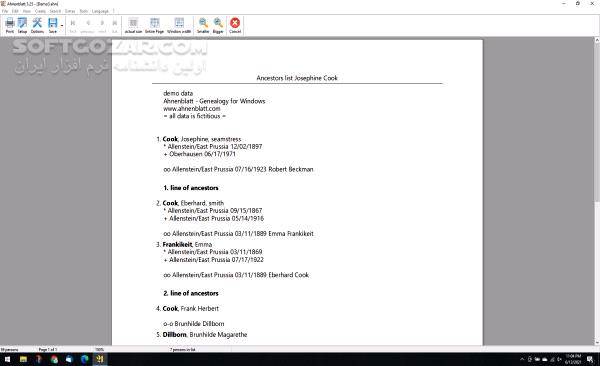
Task: Go to the next page
Action: [x=102, y=25]
